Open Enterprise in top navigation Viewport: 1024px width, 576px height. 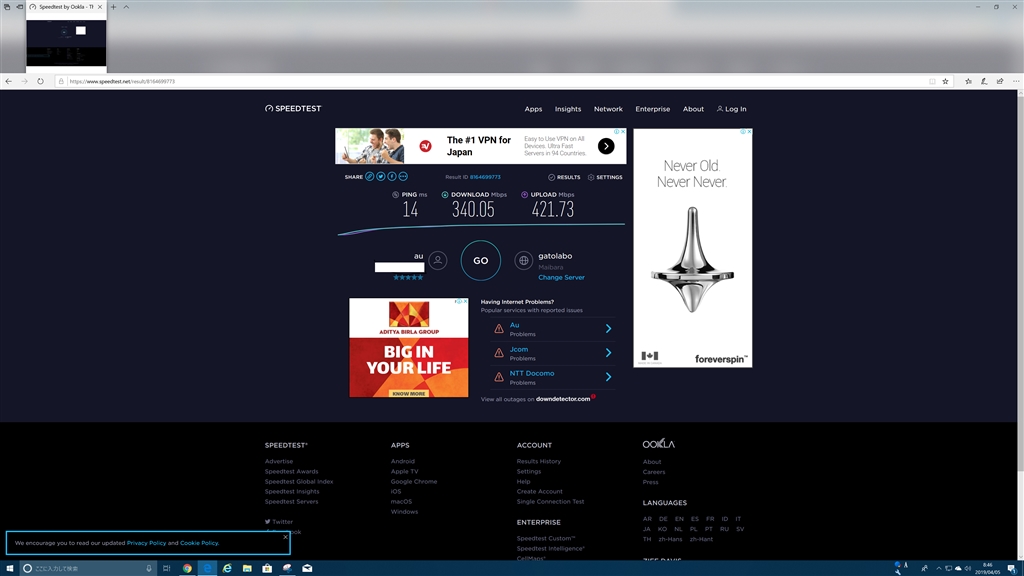pyautogui.click(x=652, y=109)
